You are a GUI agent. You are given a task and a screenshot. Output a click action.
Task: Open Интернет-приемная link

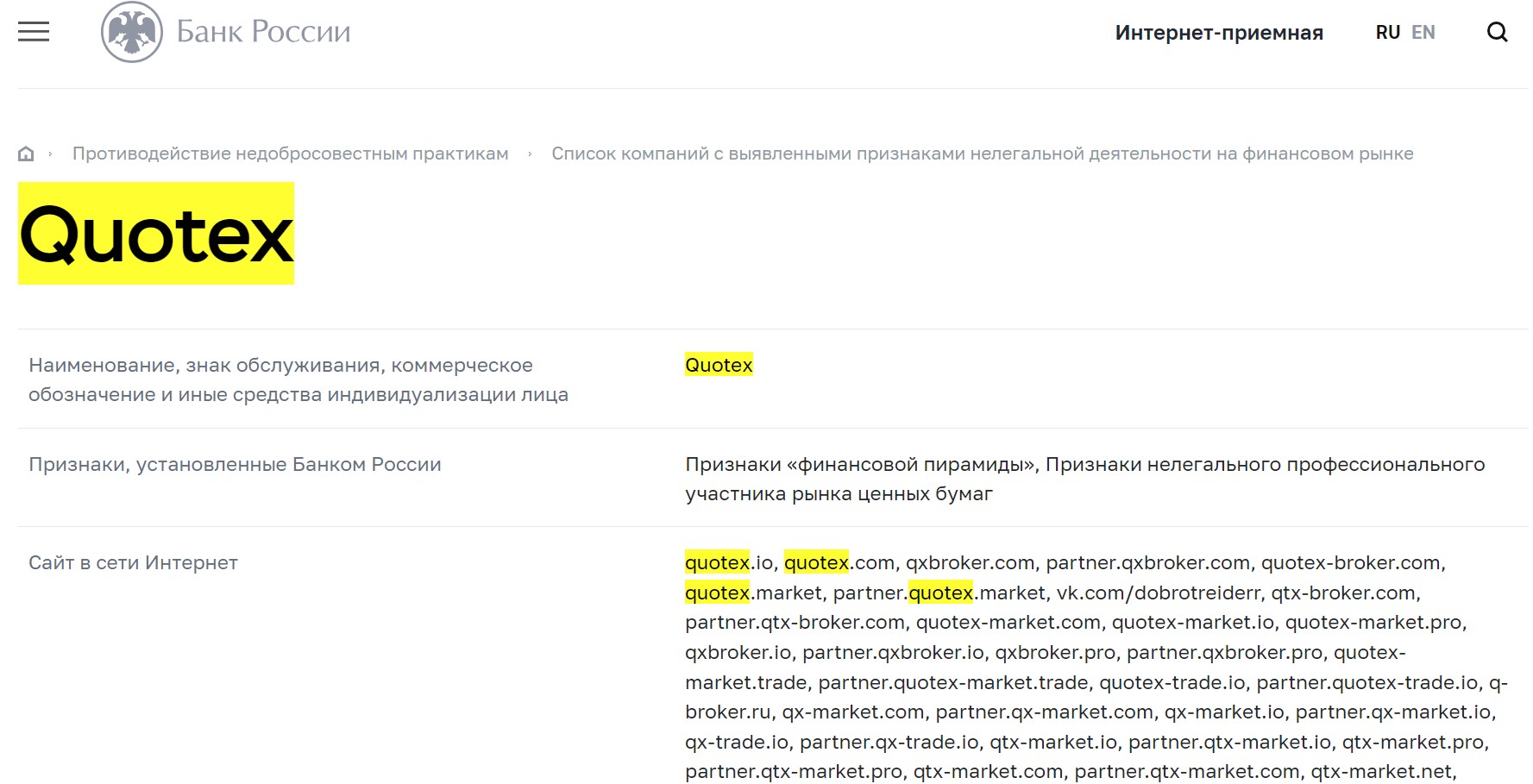coord(1219,33)
